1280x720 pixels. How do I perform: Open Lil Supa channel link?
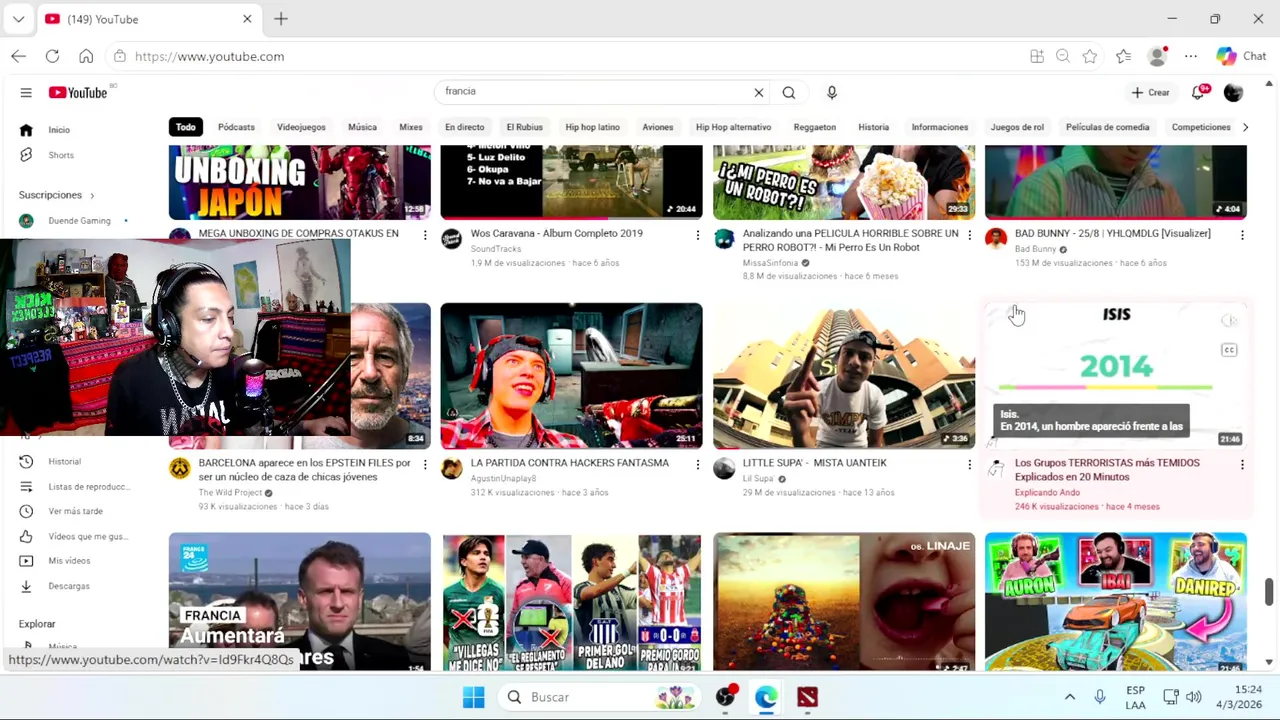point(758,479)
